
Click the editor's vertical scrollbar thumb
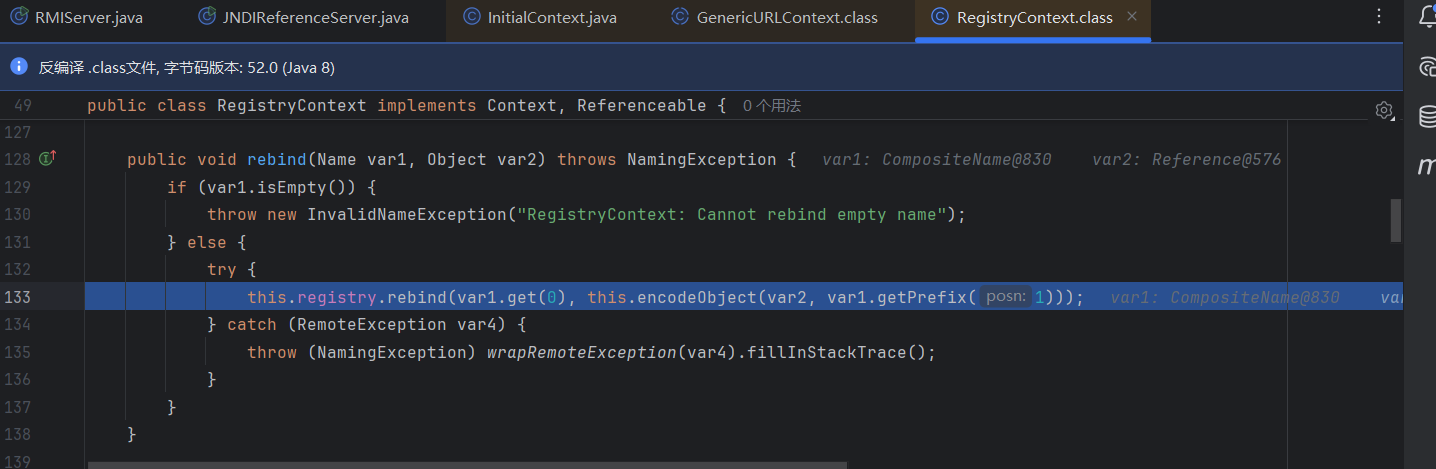click(x=1395, y=220)
